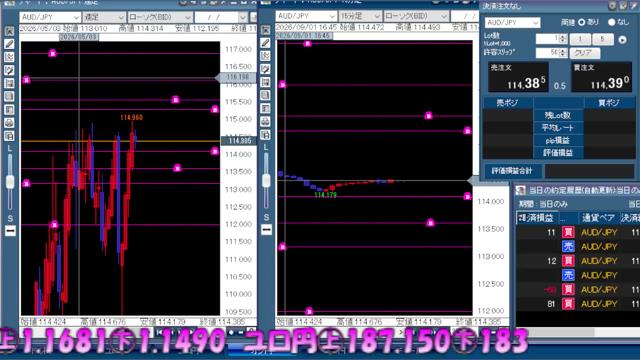The image size is (640, 360).
Task: Select the pencil drawing tool in left chart
Action: [x=9, y=44]
